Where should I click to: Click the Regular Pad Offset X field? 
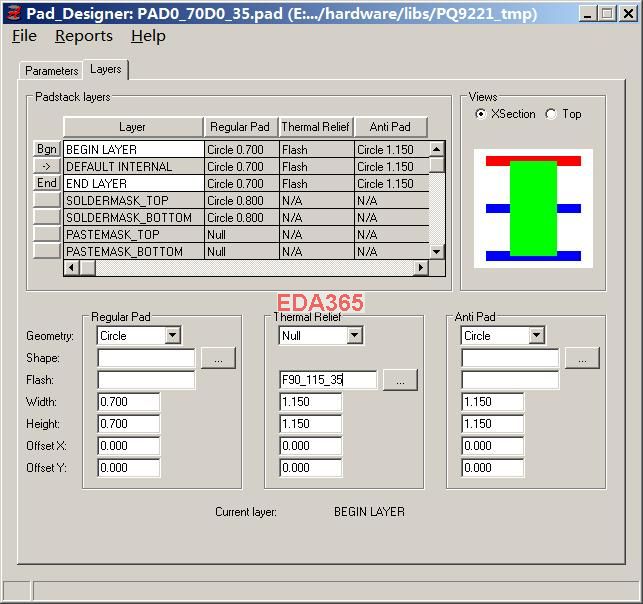coord(129,446)
